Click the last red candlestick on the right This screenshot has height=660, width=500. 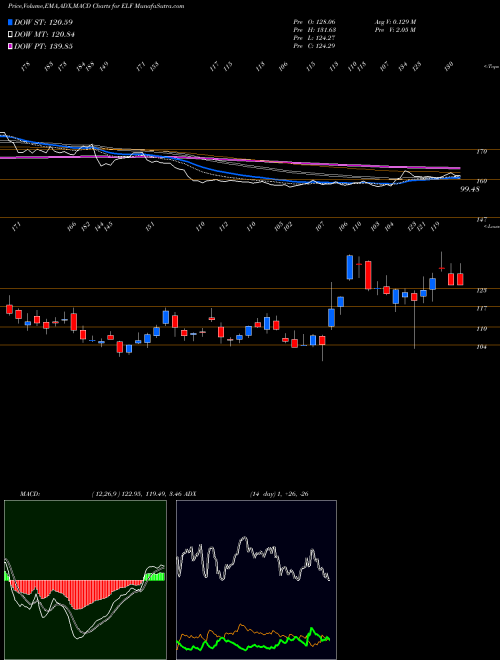click(x=460, y=279)
